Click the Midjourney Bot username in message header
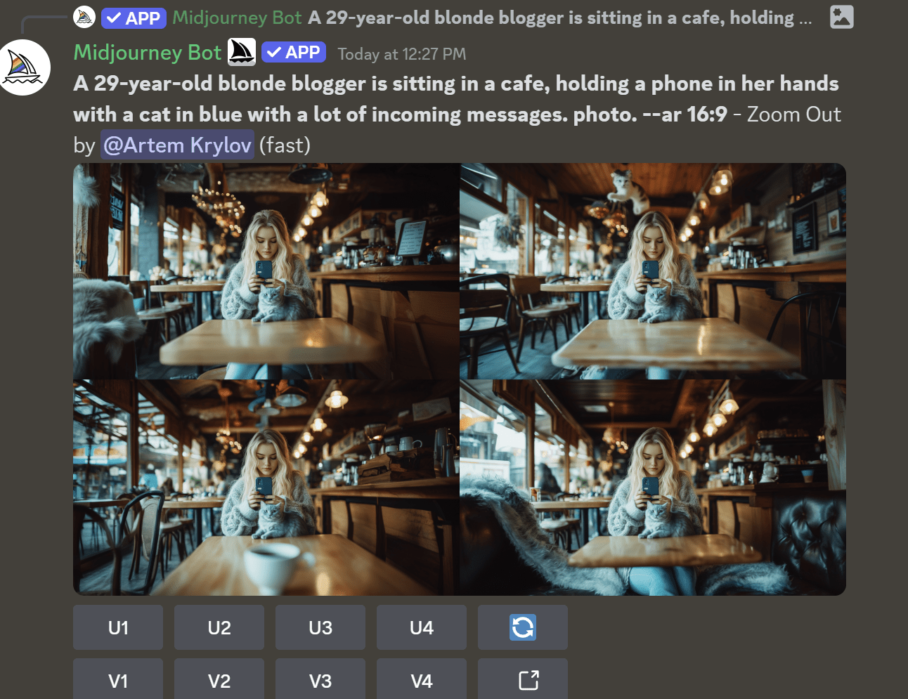The image size is (908, 699). (x=147, y=53)
